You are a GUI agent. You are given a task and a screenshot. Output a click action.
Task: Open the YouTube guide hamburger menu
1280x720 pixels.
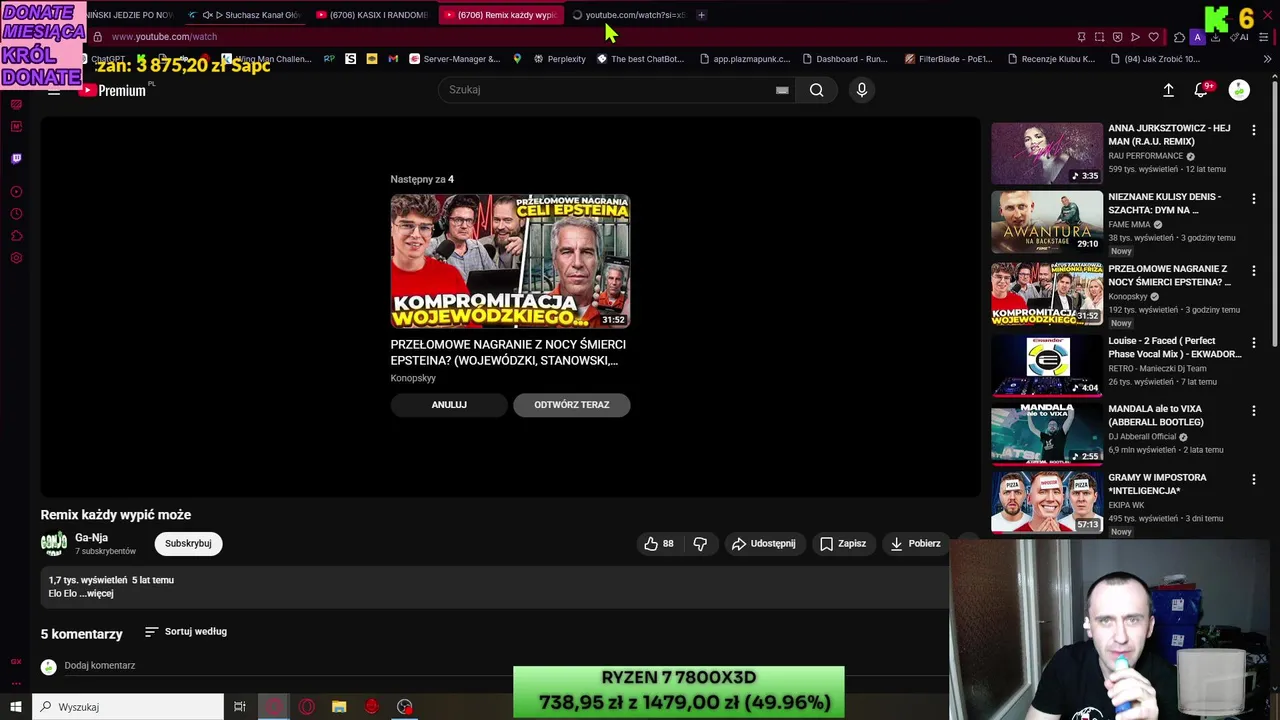point(54,90)
